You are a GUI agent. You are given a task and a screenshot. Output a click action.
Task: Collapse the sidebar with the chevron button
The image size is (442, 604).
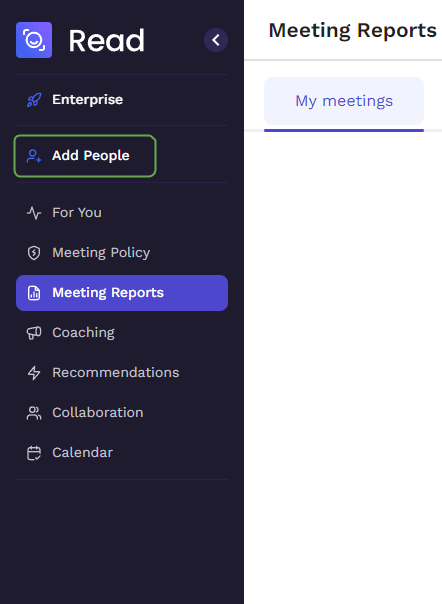[216, 40]
